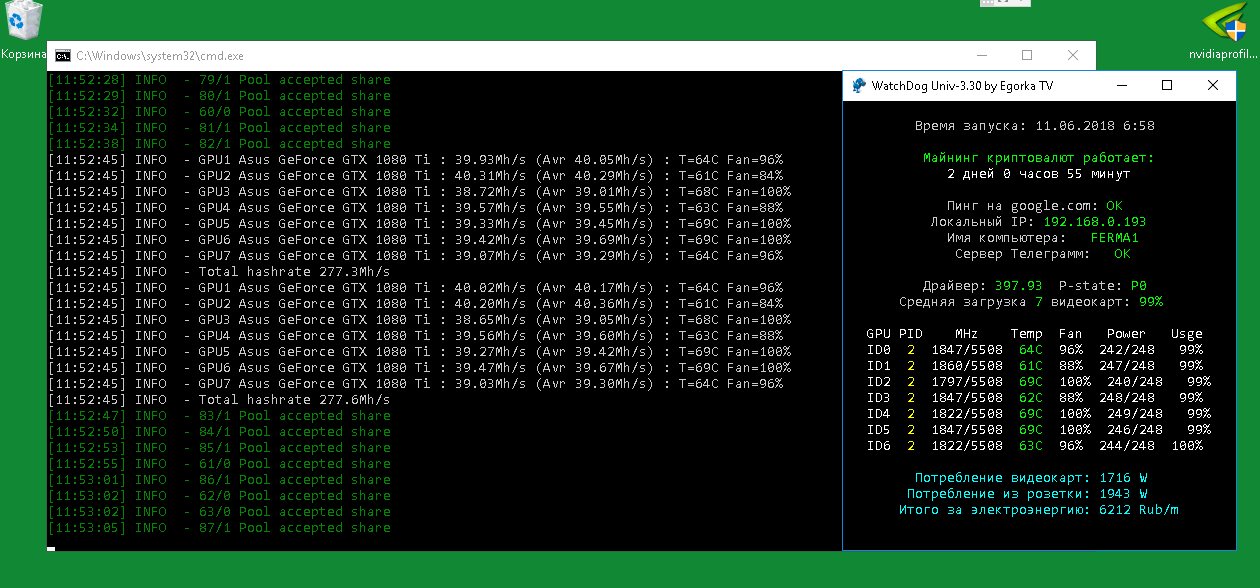
Task: Close the WatchDog Univ-3.30 window
Action: (1213, 86)
